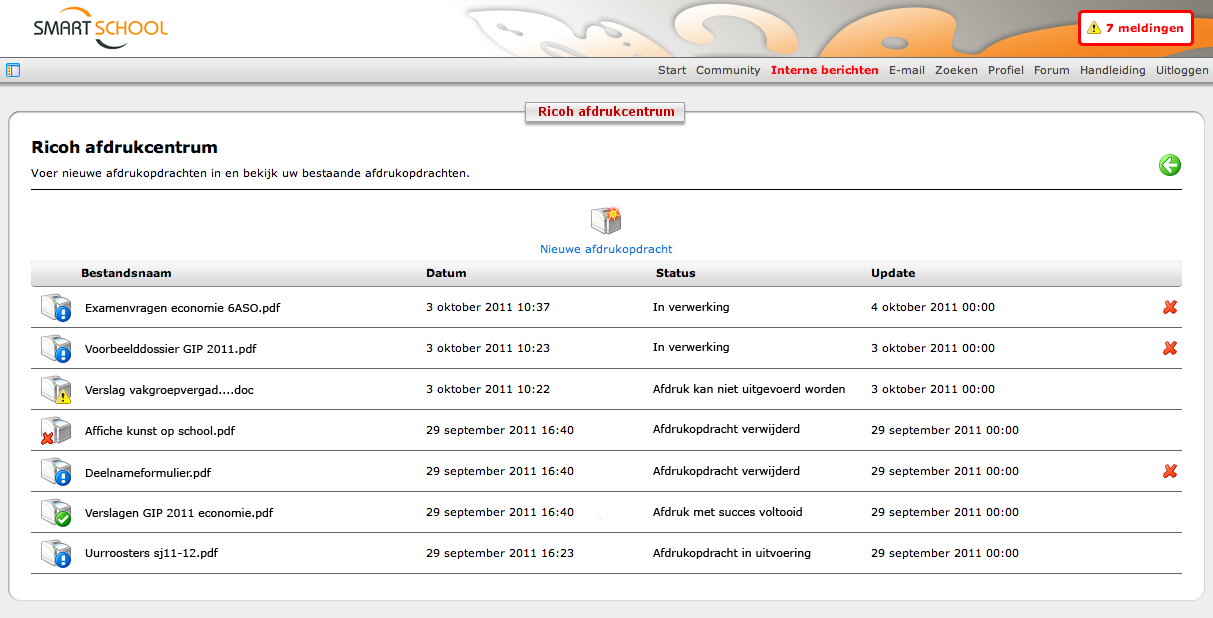Screen dimensions: 1213x618
Task: Open the Community menu item
Action: click(x=728, y=70)
